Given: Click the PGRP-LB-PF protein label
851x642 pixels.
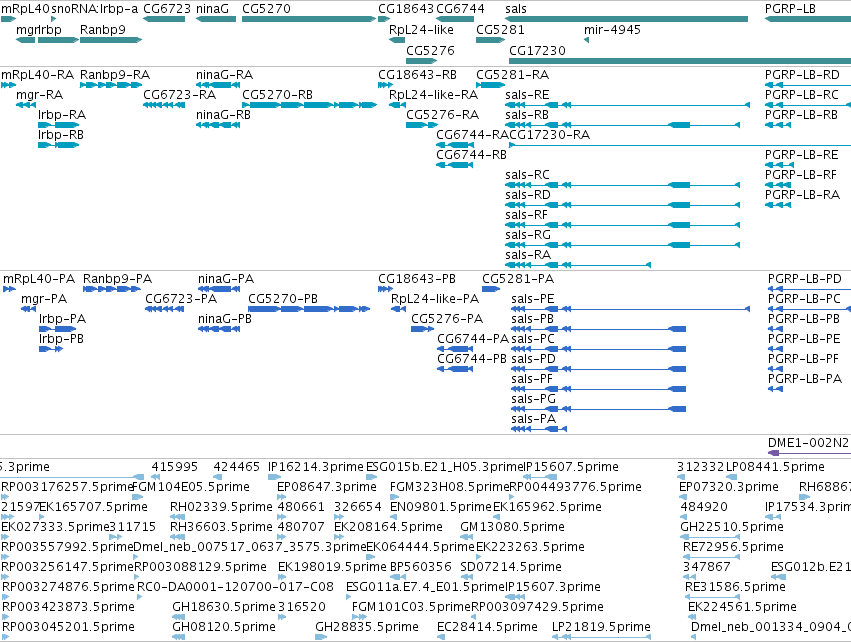Looking at the screenshot, I should click(x=803, y=359).
